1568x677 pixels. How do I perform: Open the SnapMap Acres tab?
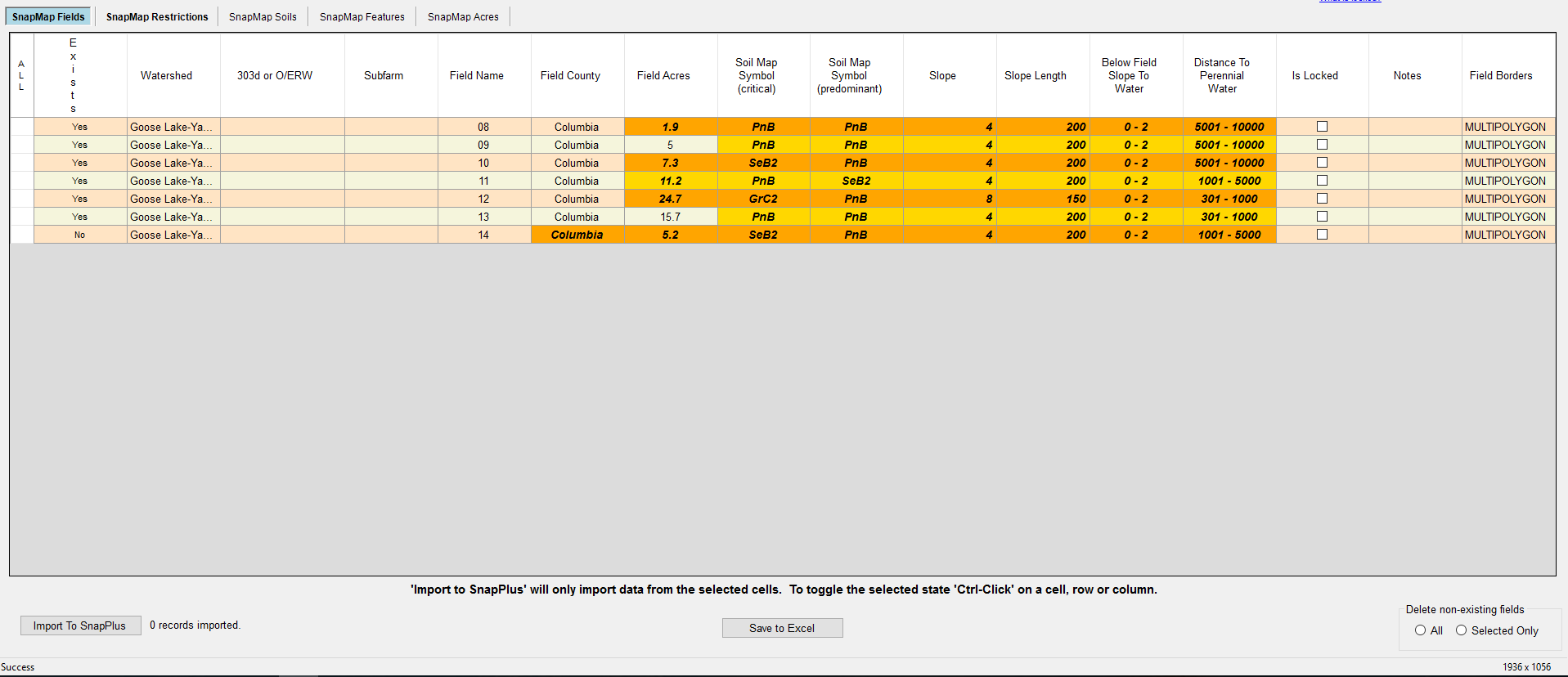pyautogui.click(x=463, y=16)
